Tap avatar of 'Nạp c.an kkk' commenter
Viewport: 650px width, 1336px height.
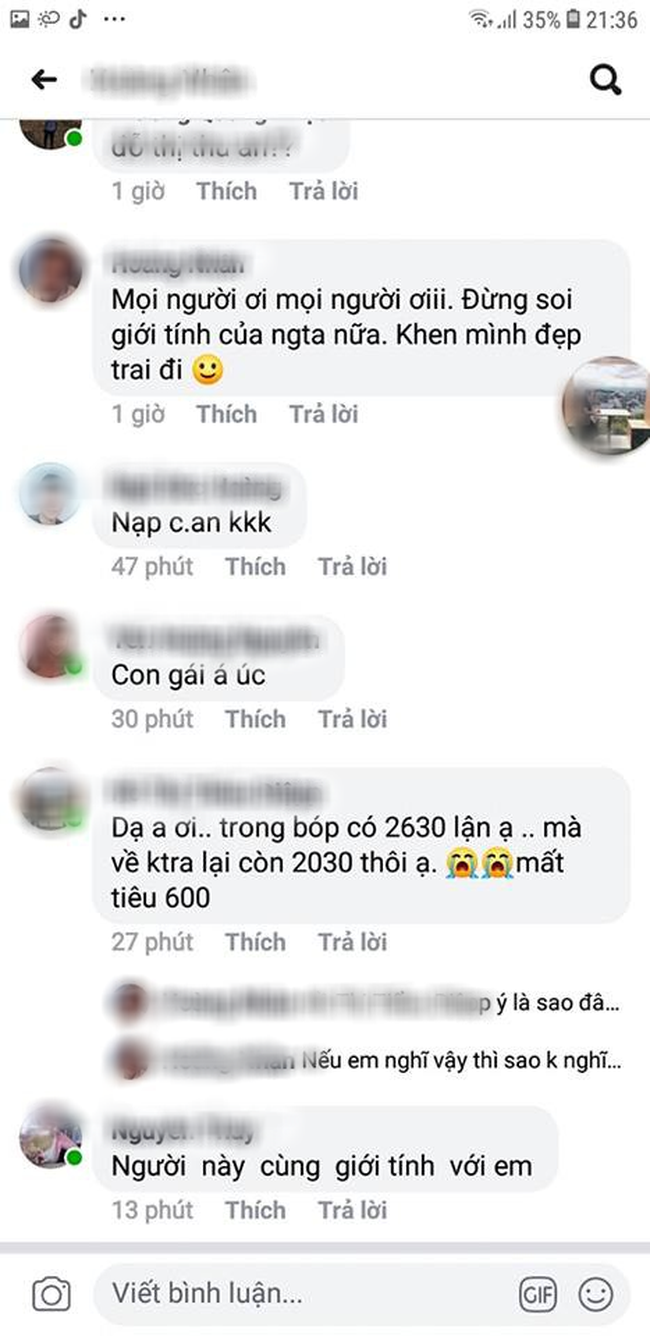50,494
